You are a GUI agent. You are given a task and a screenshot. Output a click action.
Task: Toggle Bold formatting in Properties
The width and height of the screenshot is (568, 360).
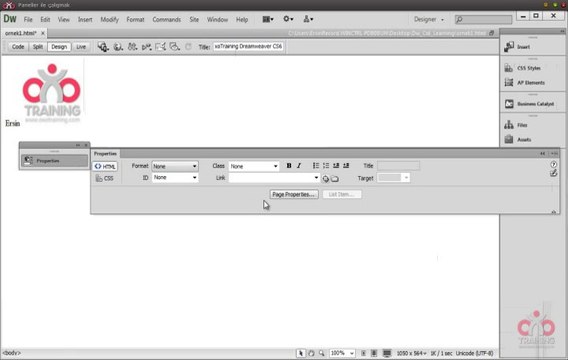point(289,166)
